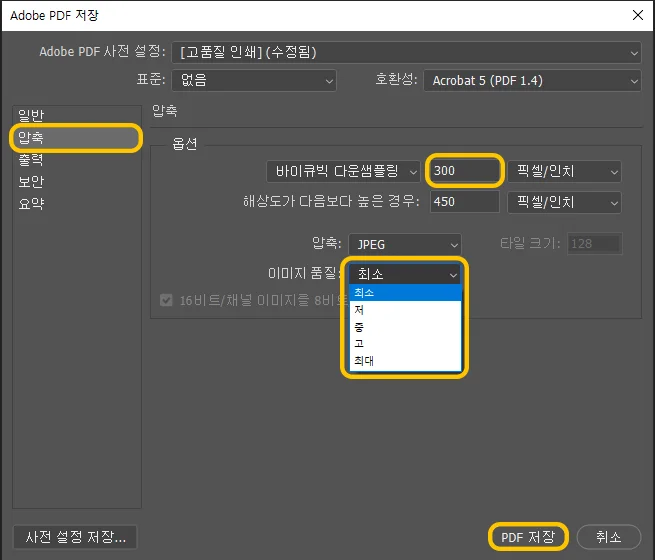Open the 호환성 compatibility dropdown

pos(532,80)
